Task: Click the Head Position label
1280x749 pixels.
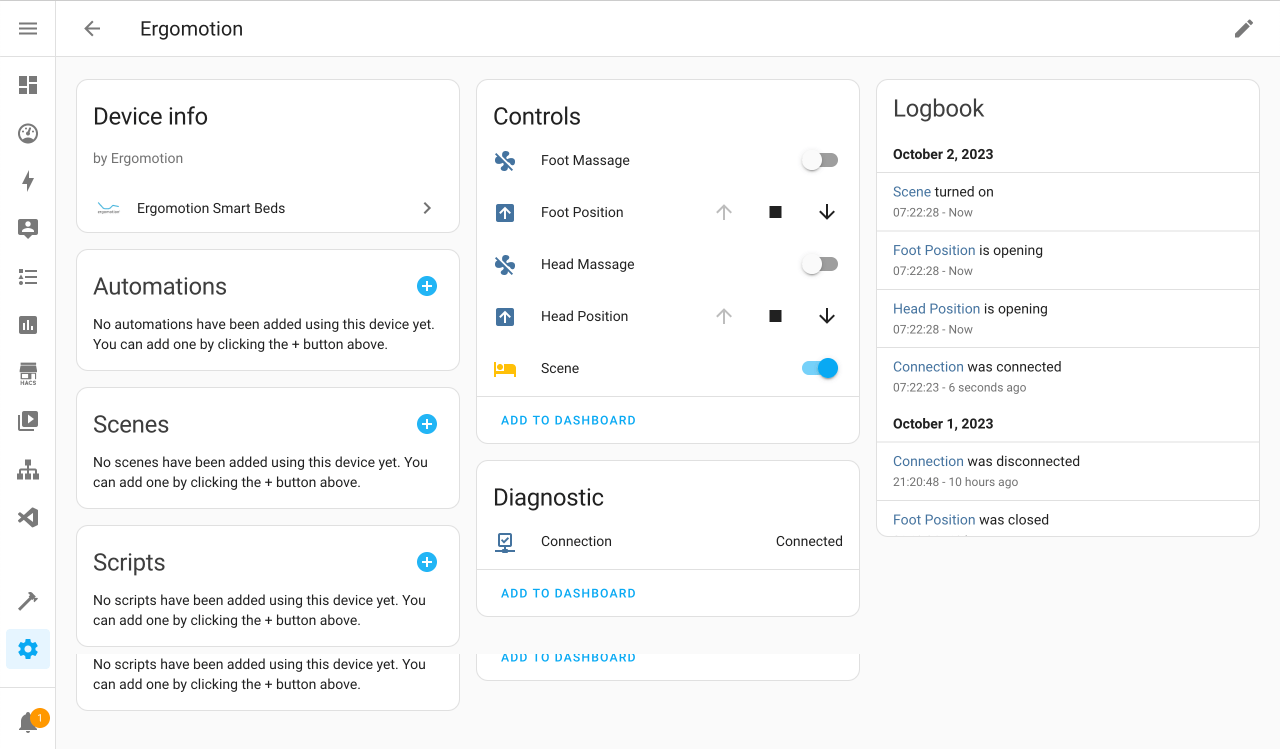Action: [x=585, y=316]
